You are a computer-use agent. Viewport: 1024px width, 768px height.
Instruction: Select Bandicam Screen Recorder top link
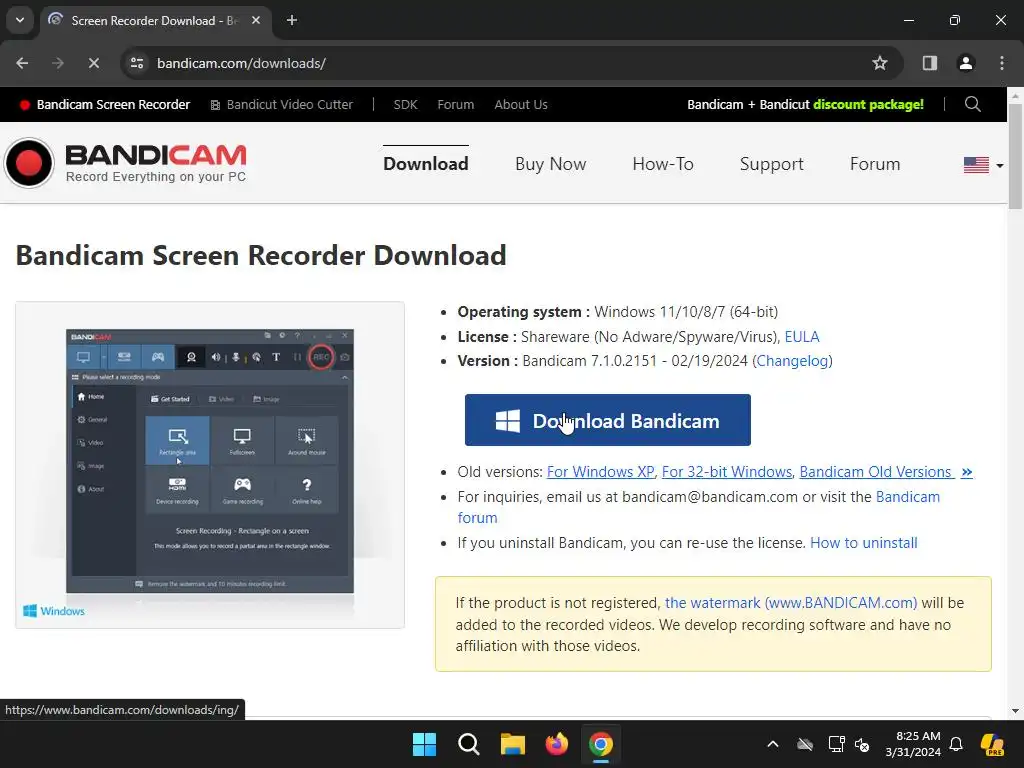point(105,104)
